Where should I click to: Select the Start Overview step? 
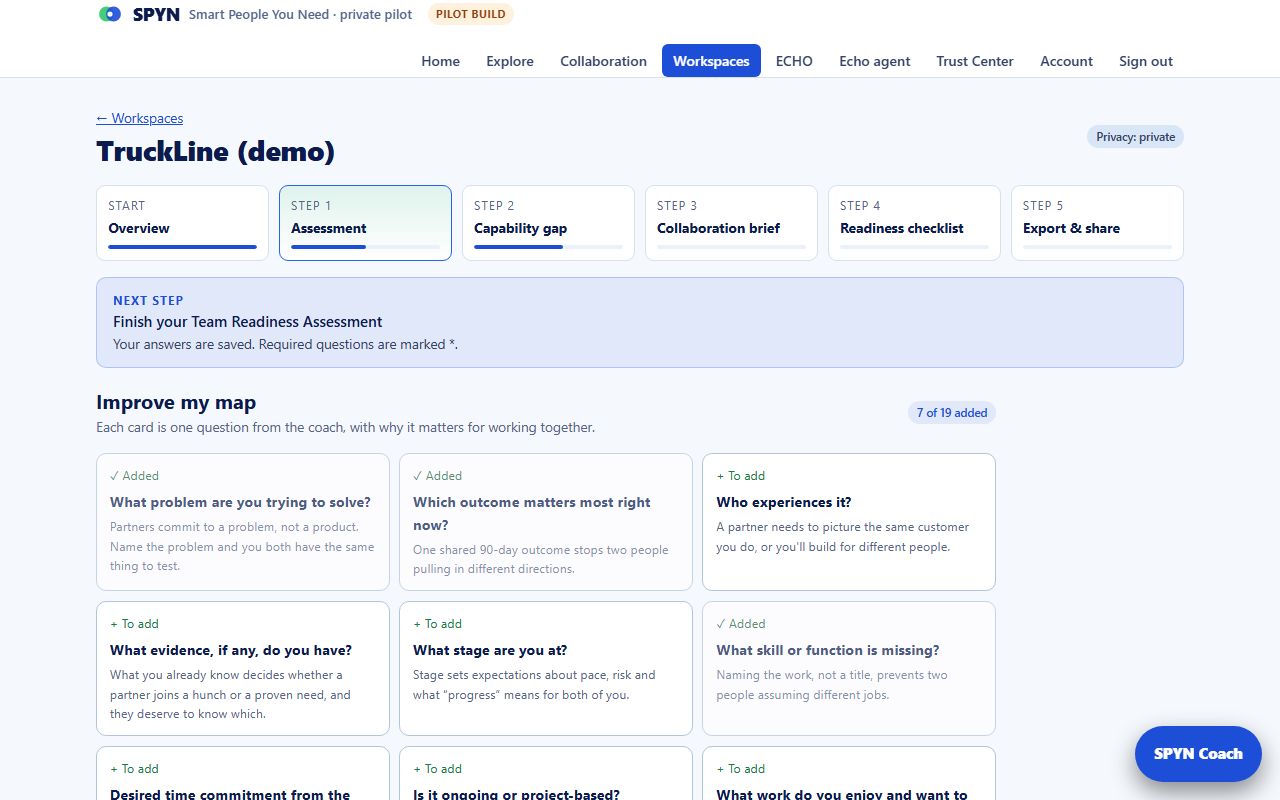[182, 223]
